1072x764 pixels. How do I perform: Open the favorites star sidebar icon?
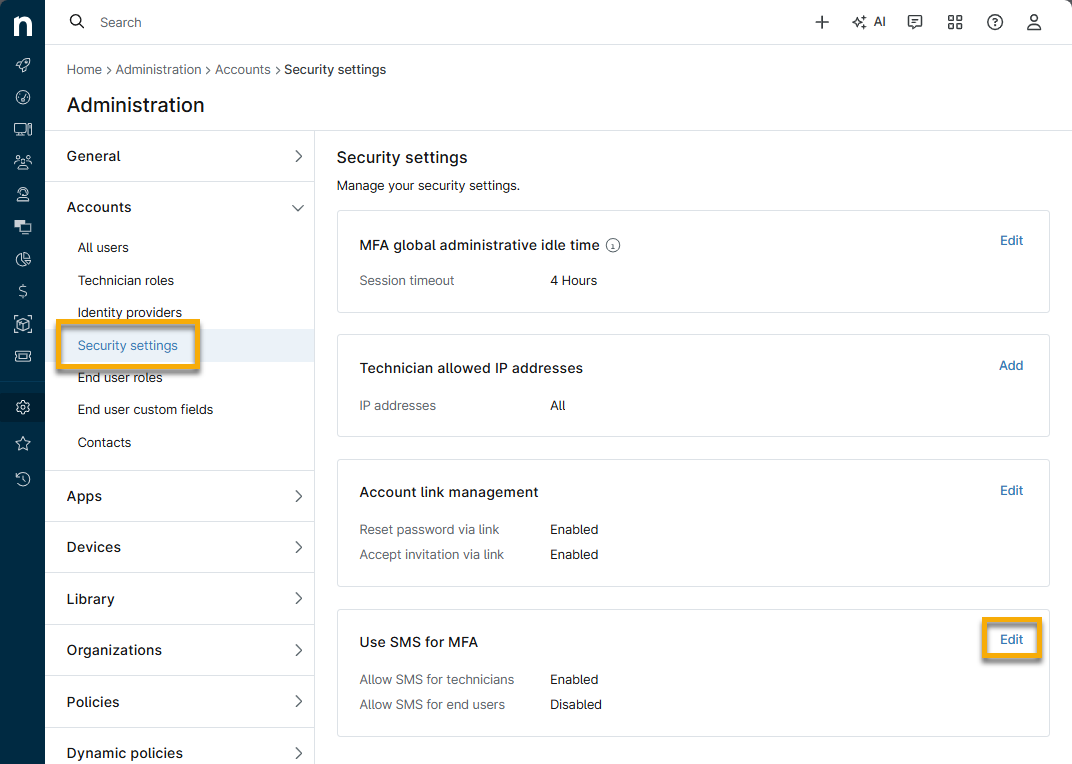coord(23,443)
